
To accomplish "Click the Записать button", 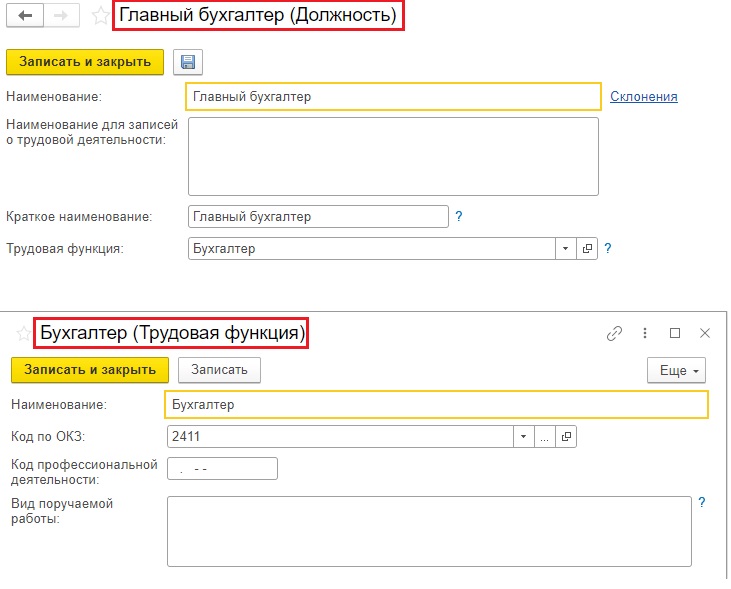I will (x=219, y=370).
